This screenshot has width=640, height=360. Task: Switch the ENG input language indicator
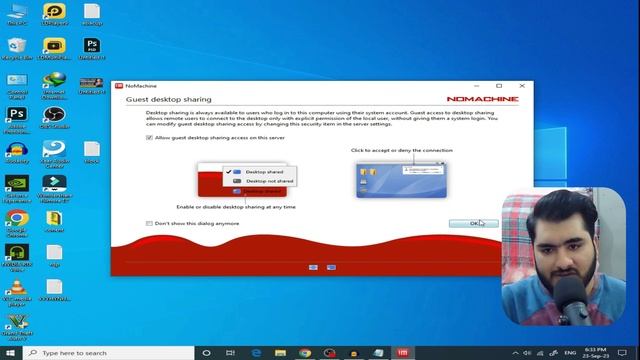[570, 353]
